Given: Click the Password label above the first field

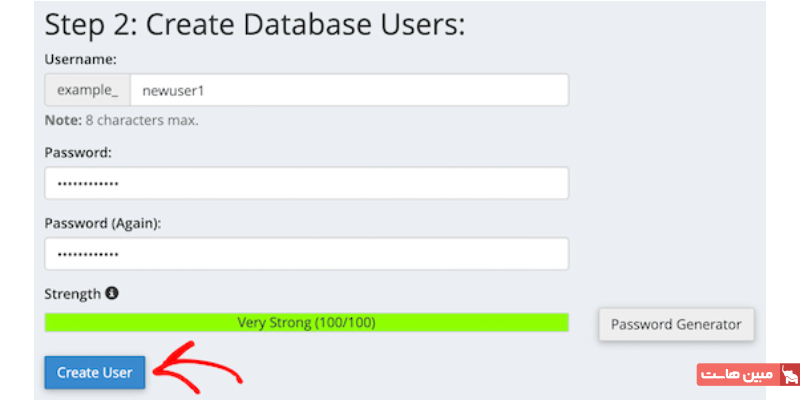Looking at the screenshot, I should click(x=78, y=153).
